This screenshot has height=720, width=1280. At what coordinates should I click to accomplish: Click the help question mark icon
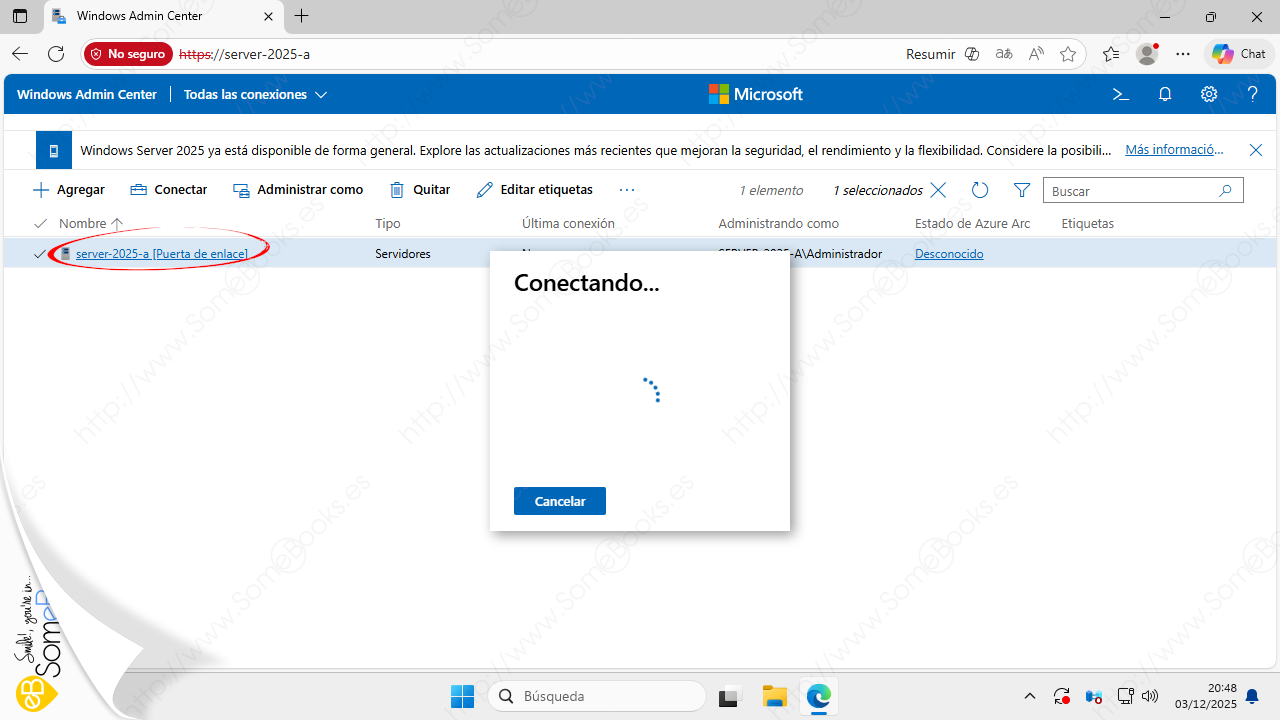1252,94
